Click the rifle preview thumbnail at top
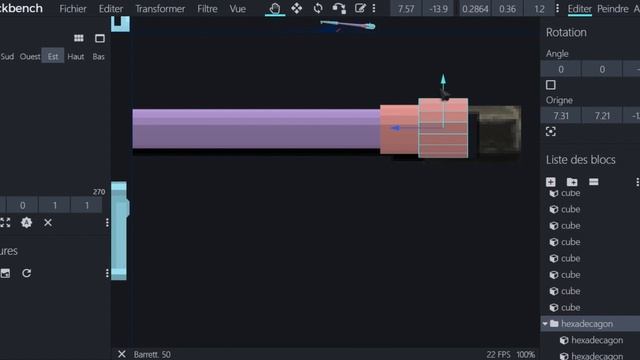The image size is (640, 360). [348, 26]
